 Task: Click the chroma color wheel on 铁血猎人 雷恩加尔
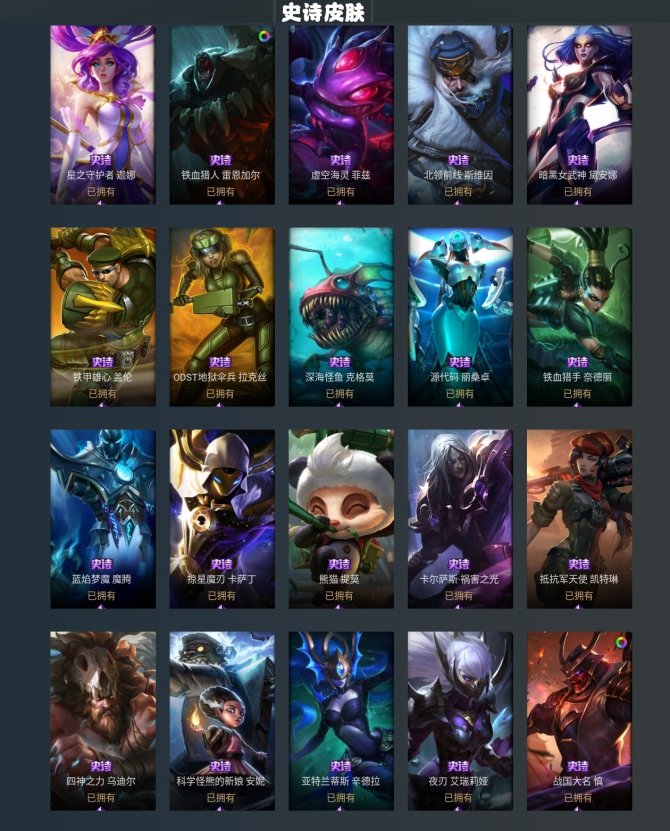264,37
